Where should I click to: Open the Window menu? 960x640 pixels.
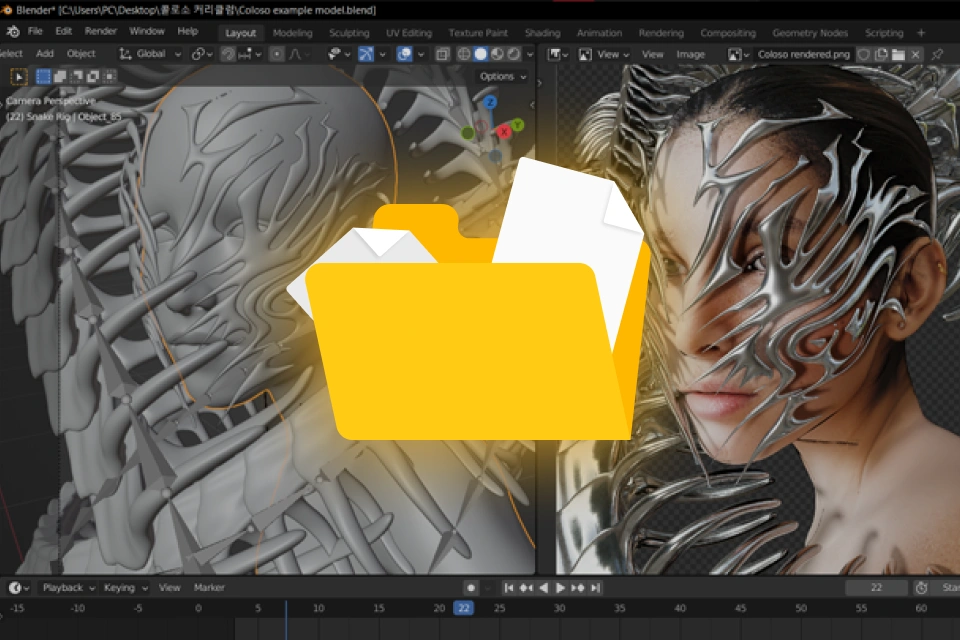(147, 31)
